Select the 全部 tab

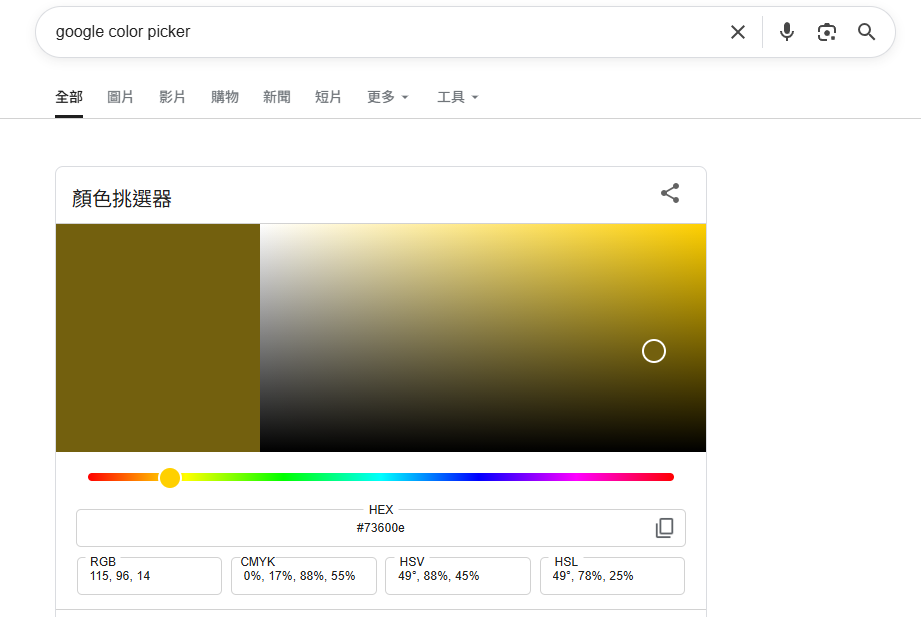(x=69, y=97)
